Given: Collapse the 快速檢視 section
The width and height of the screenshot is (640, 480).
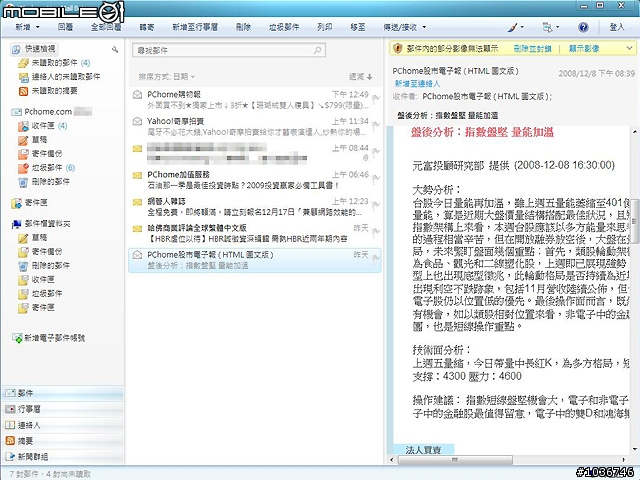Looking at the screenshot, I should 34,49.
